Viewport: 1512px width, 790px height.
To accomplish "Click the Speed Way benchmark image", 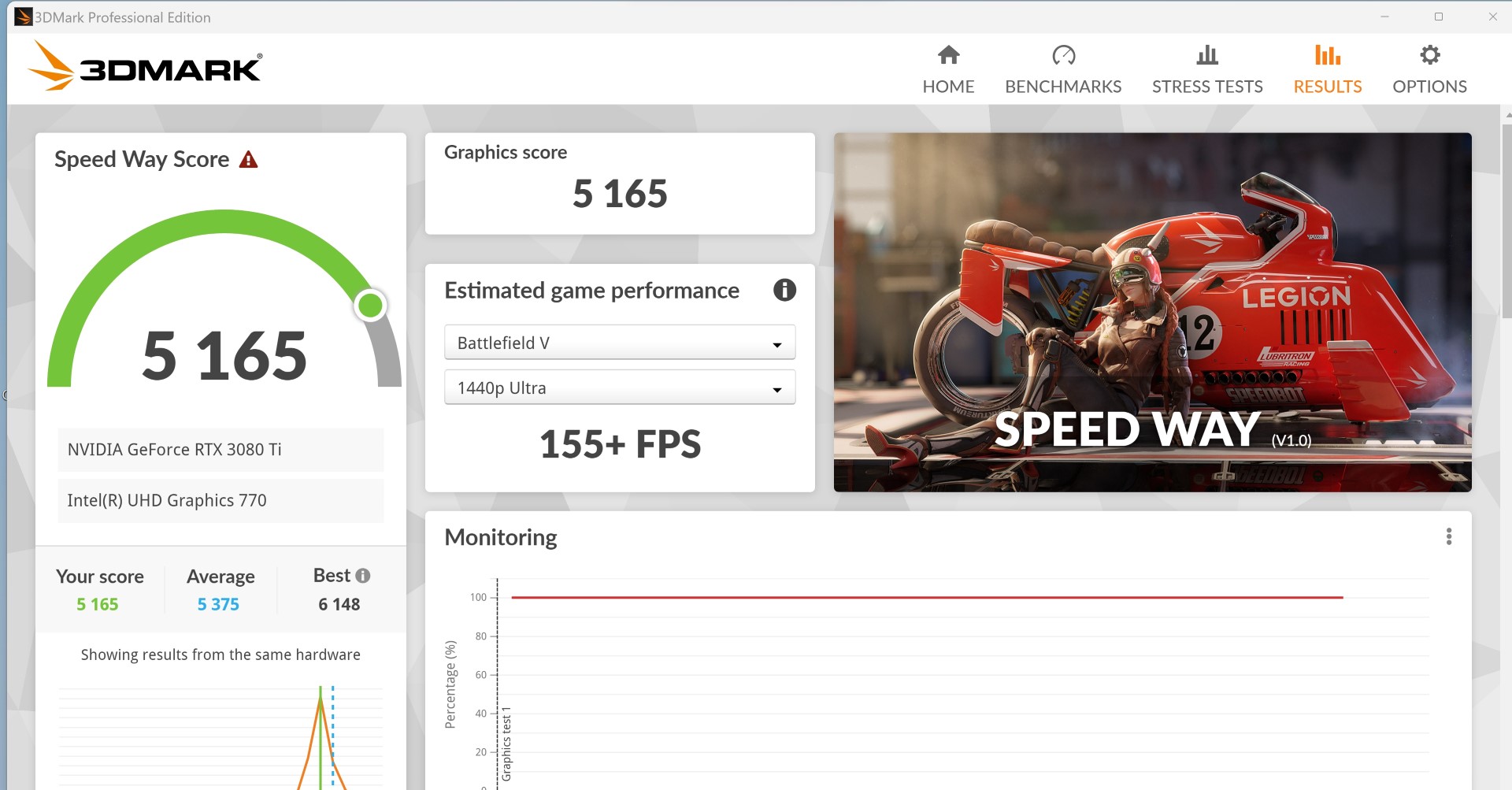I will pyautogui.click(x=1152, y=313).
